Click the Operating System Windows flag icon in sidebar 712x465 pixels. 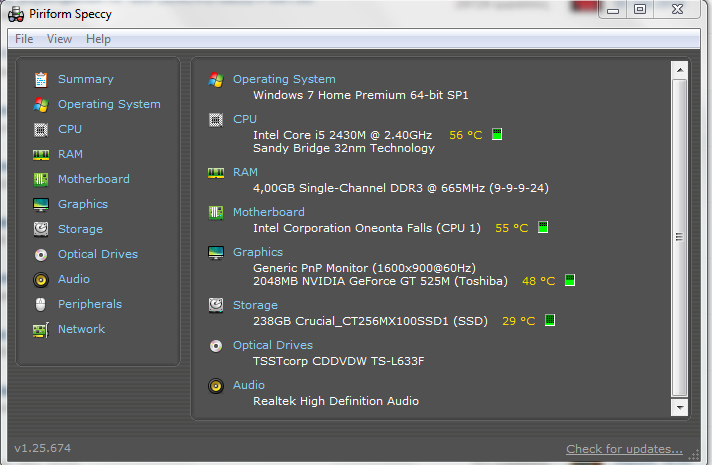tap(41, 104)
